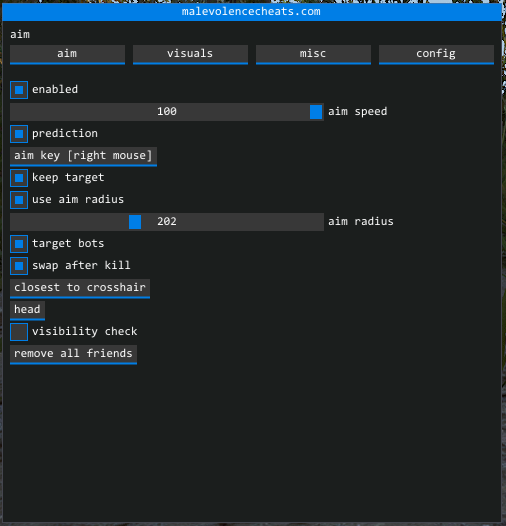Toggle the prediction checkbox

[19, 134]
